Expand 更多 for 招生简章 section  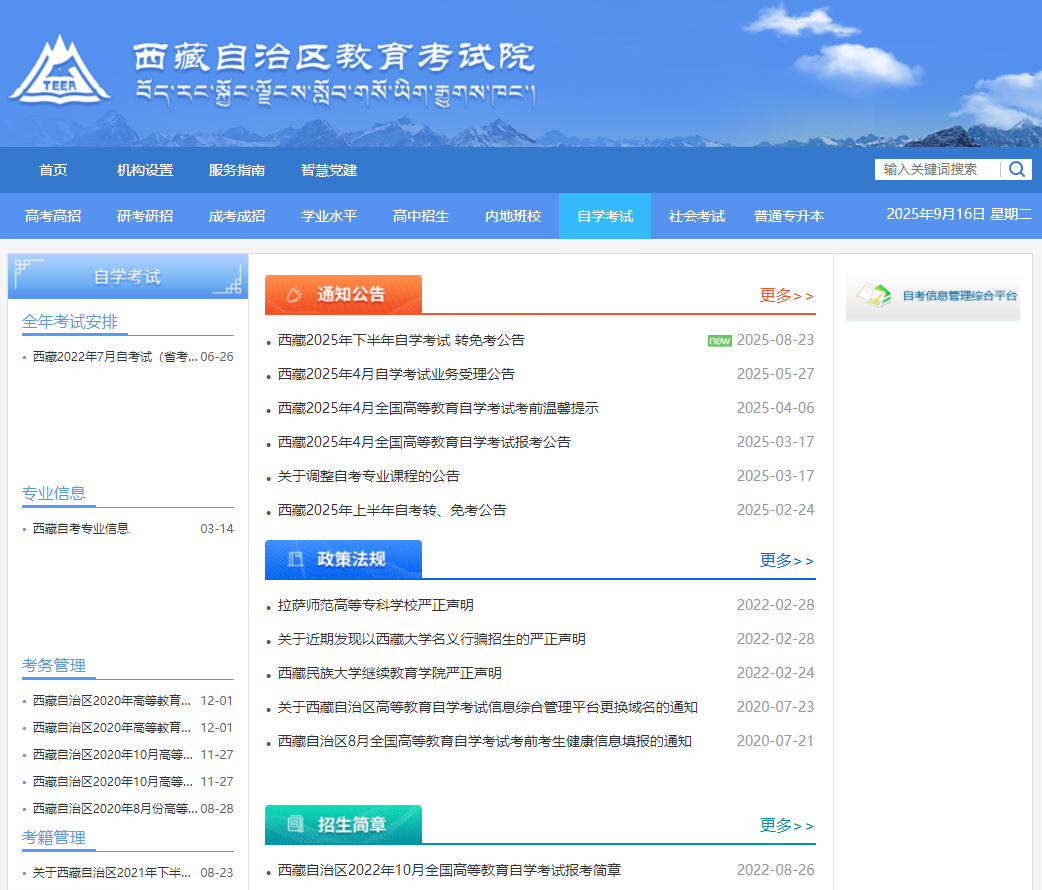coord(786,825)
